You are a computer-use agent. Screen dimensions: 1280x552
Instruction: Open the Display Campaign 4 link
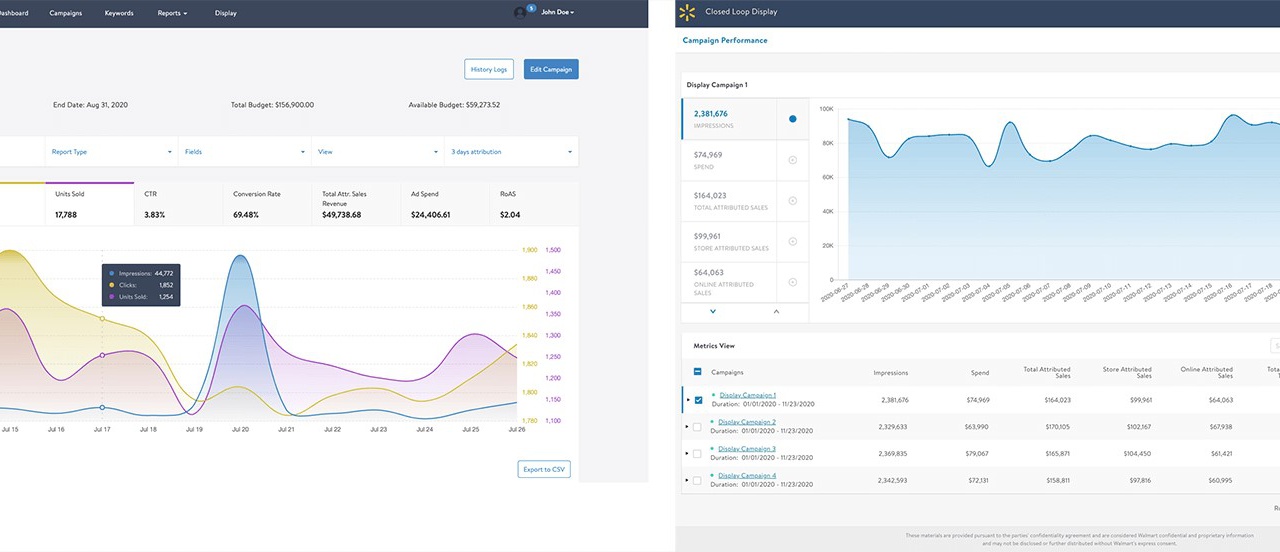coord(747,476)
